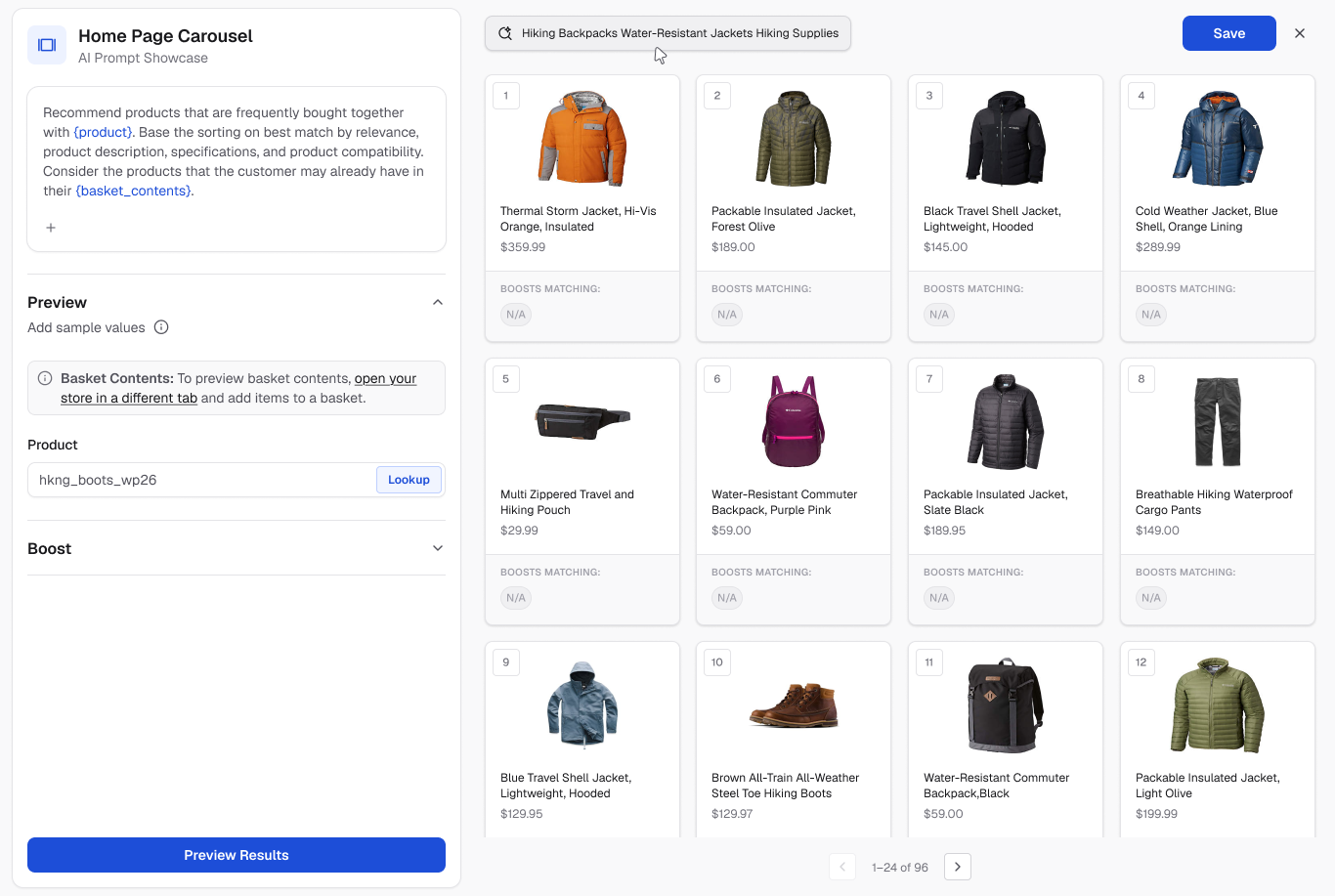The image size is (1335, 896).
Task: Click the 1–24 of 96 pagination text
Action: pos(900,868)
